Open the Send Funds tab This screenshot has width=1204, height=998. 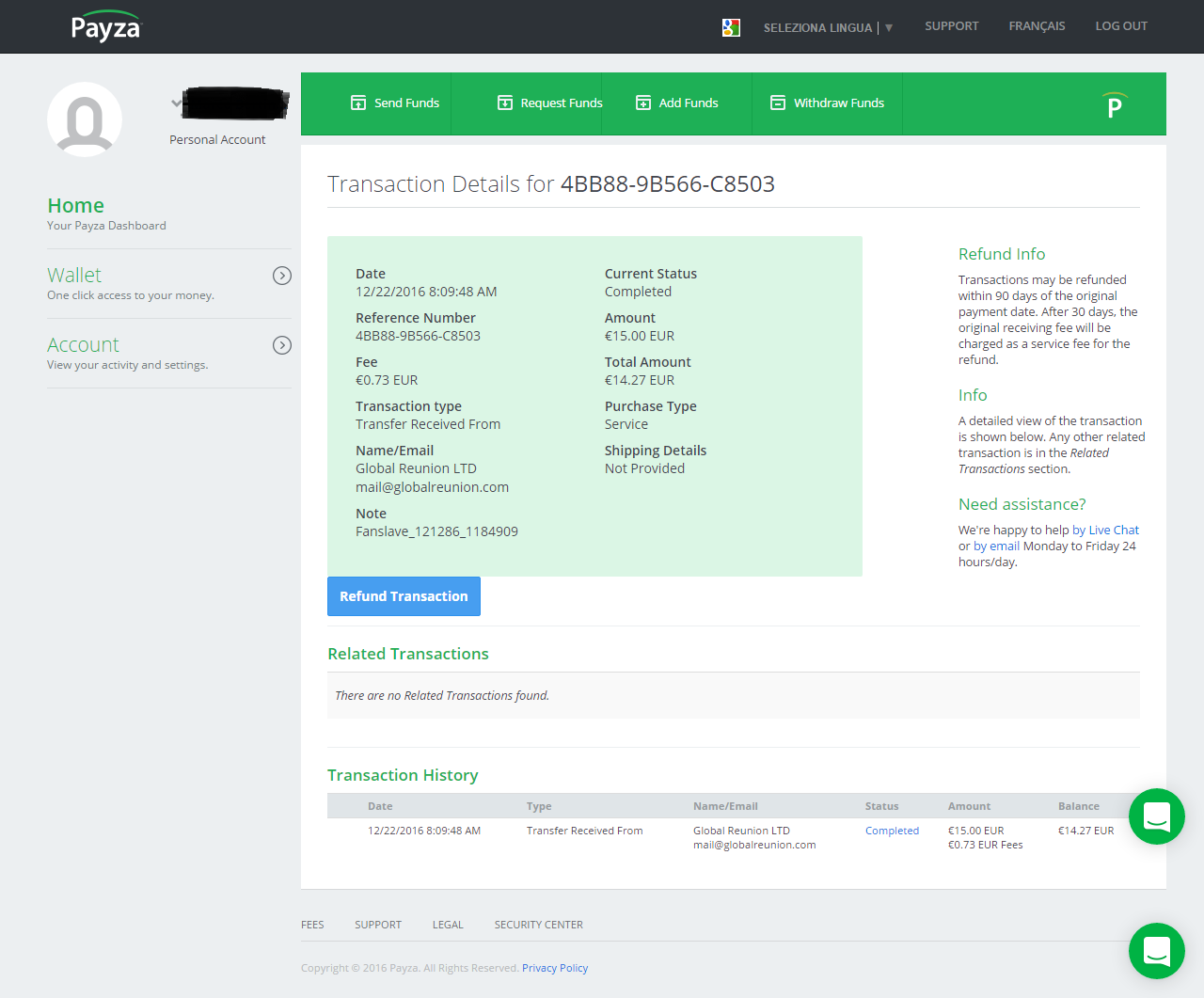click(395, 103)
